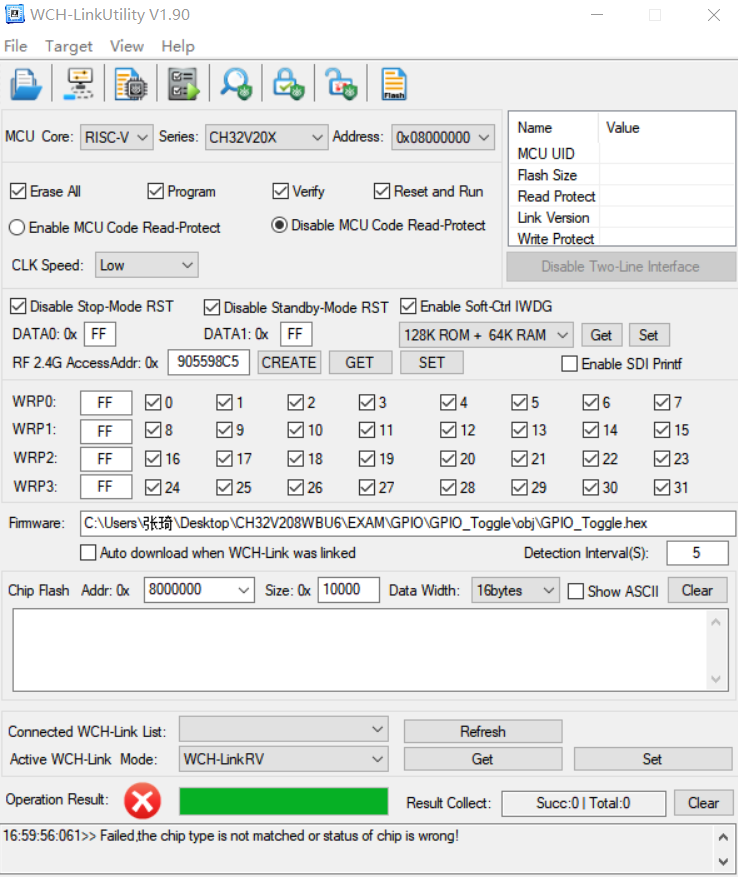Open the MCU Series CH32V20X dropdown
The image size is (738, 877).
coord(266,137)
